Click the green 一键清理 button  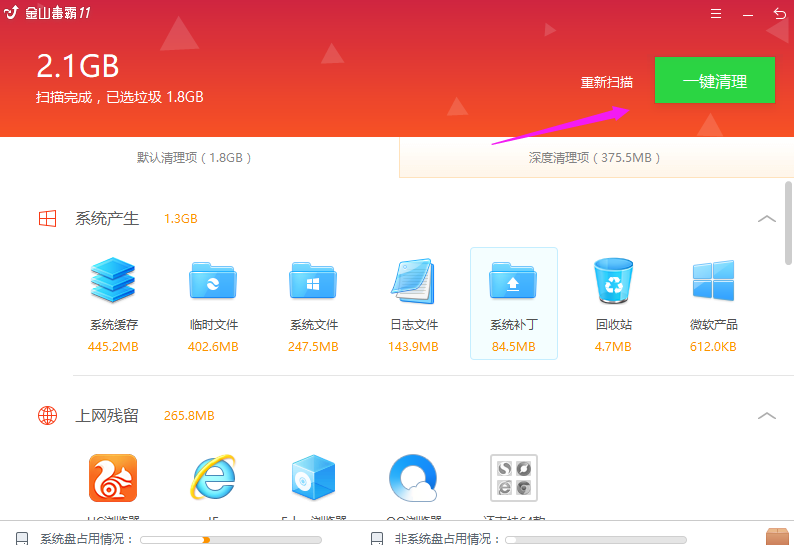click(x=714, y=81)
